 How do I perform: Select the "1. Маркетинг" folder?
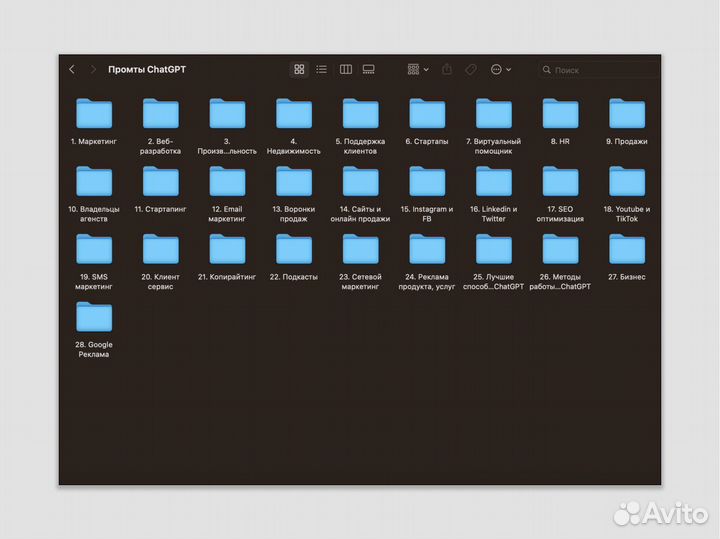click(x=94, y=113)
